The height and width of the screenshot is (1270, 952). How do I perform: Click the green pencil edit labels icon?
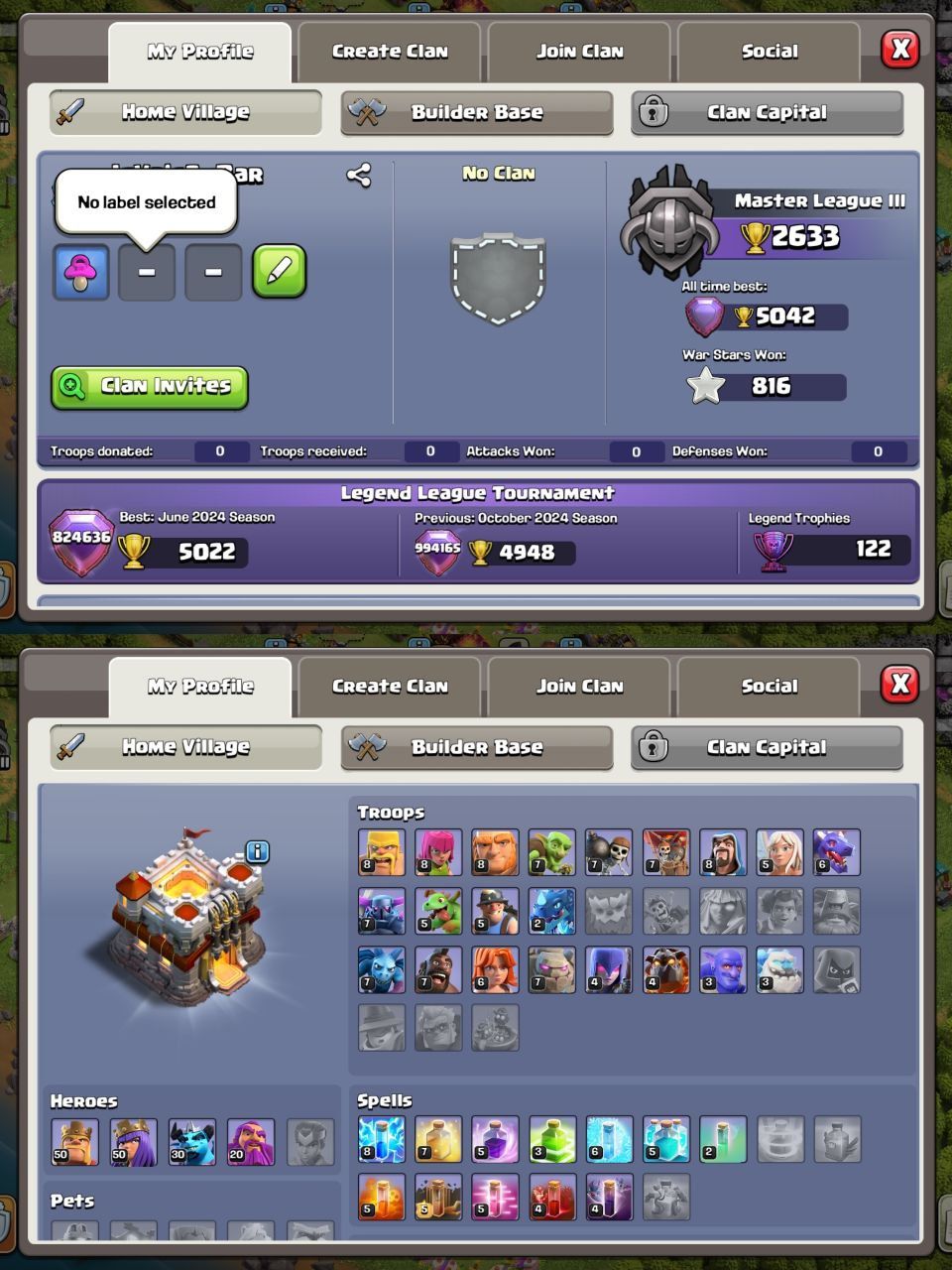[x=280, y=271]
